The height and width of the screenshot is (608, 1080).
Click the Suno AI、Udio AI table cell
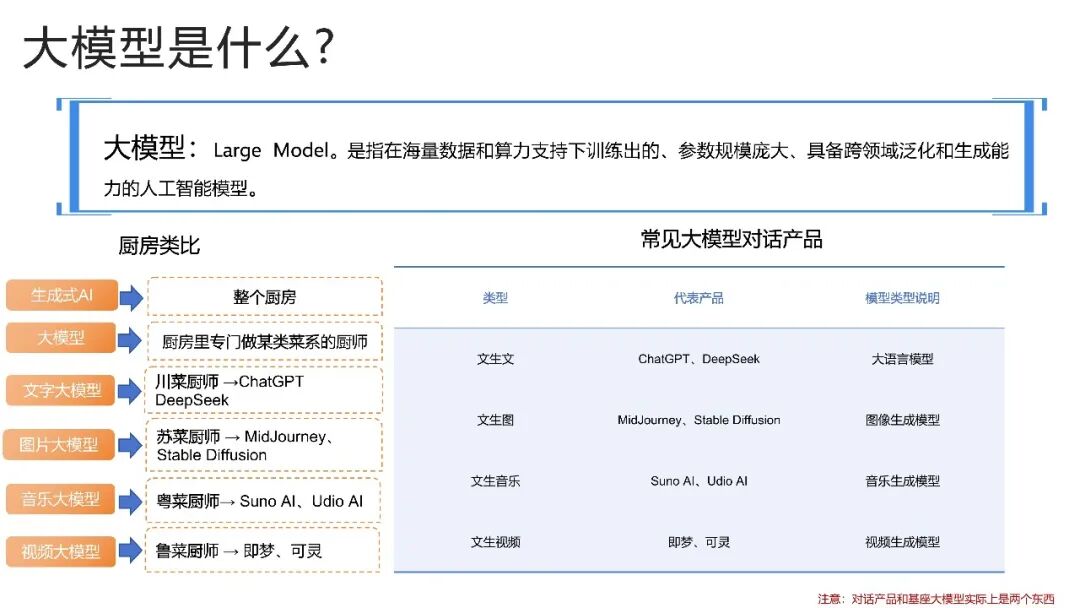click(x=698, y=481)
